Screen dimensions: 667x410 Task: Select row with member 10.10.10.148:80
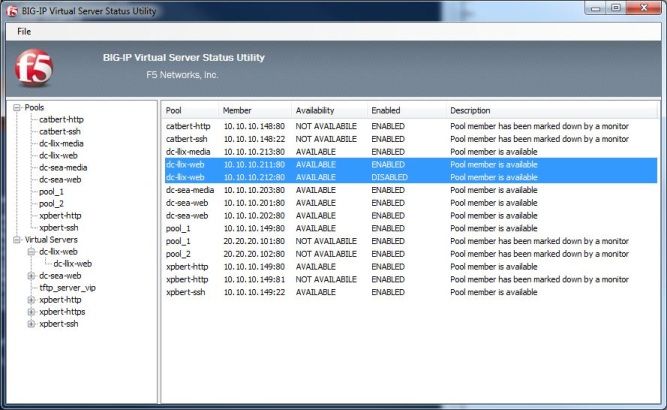tap(411, 126)
